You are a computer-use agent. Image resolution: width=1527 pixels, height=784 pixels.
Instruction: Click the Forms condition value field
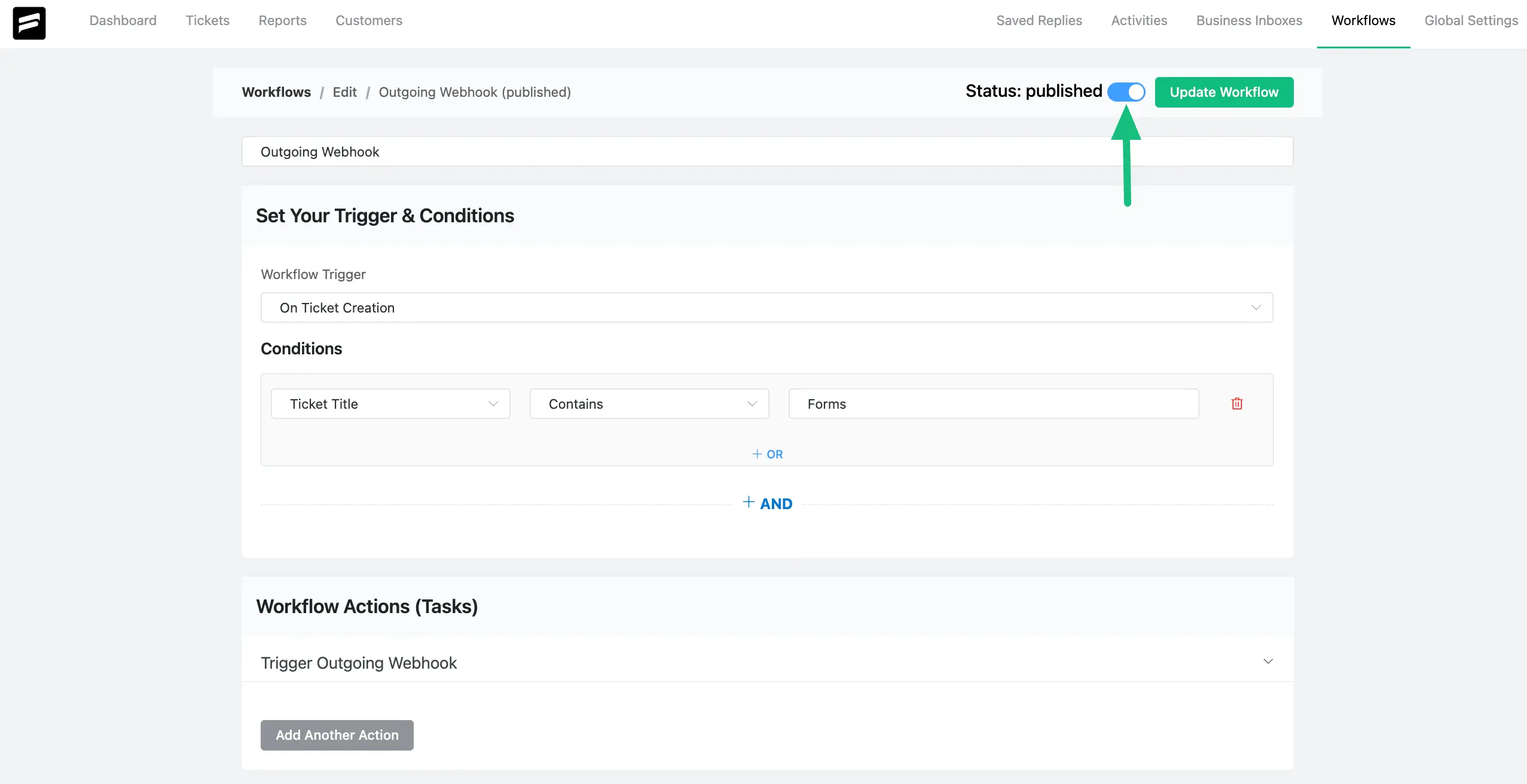tap(994, 404)
